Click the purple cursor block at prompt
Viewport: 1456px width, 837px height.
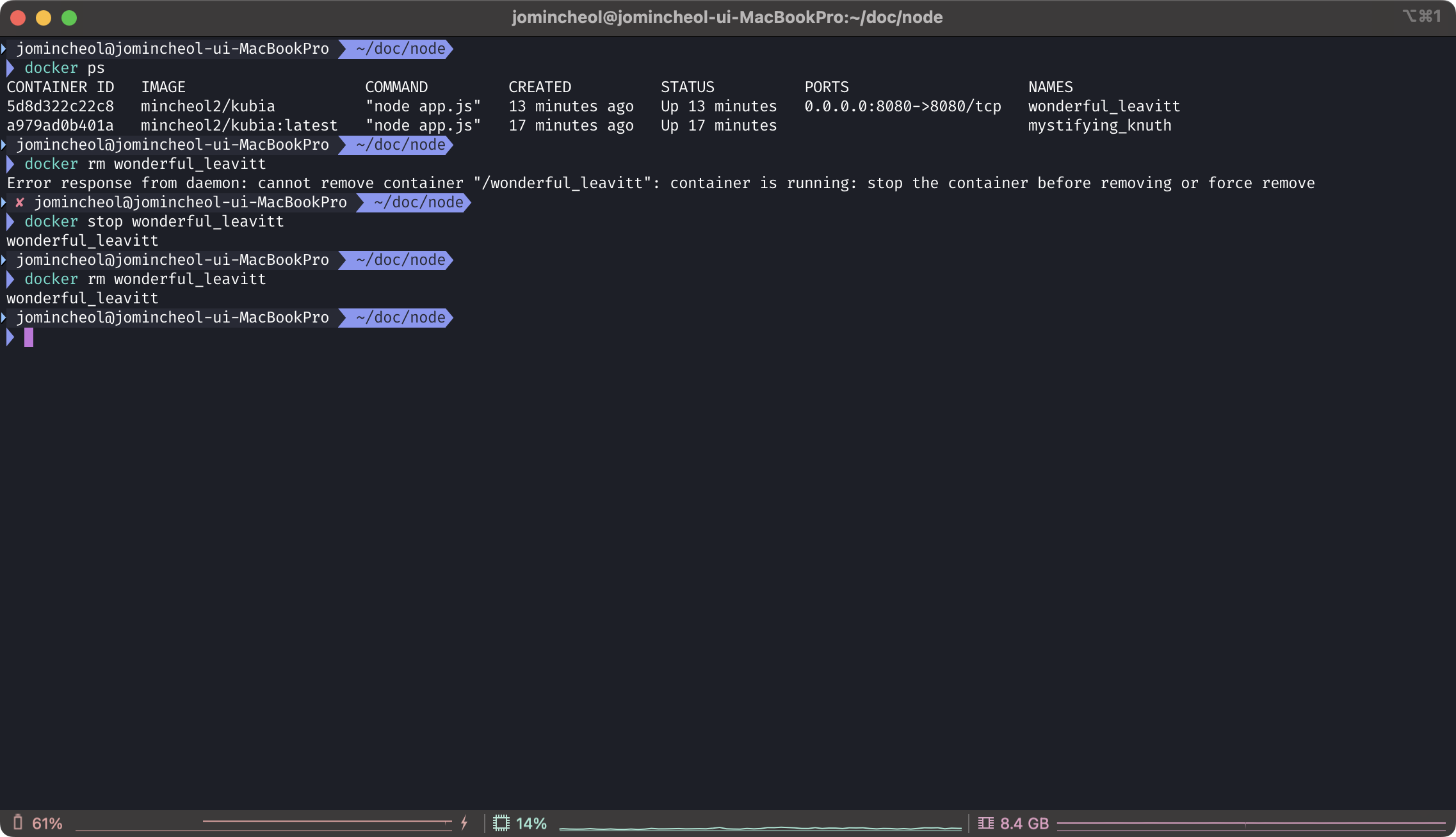point(29,337)
